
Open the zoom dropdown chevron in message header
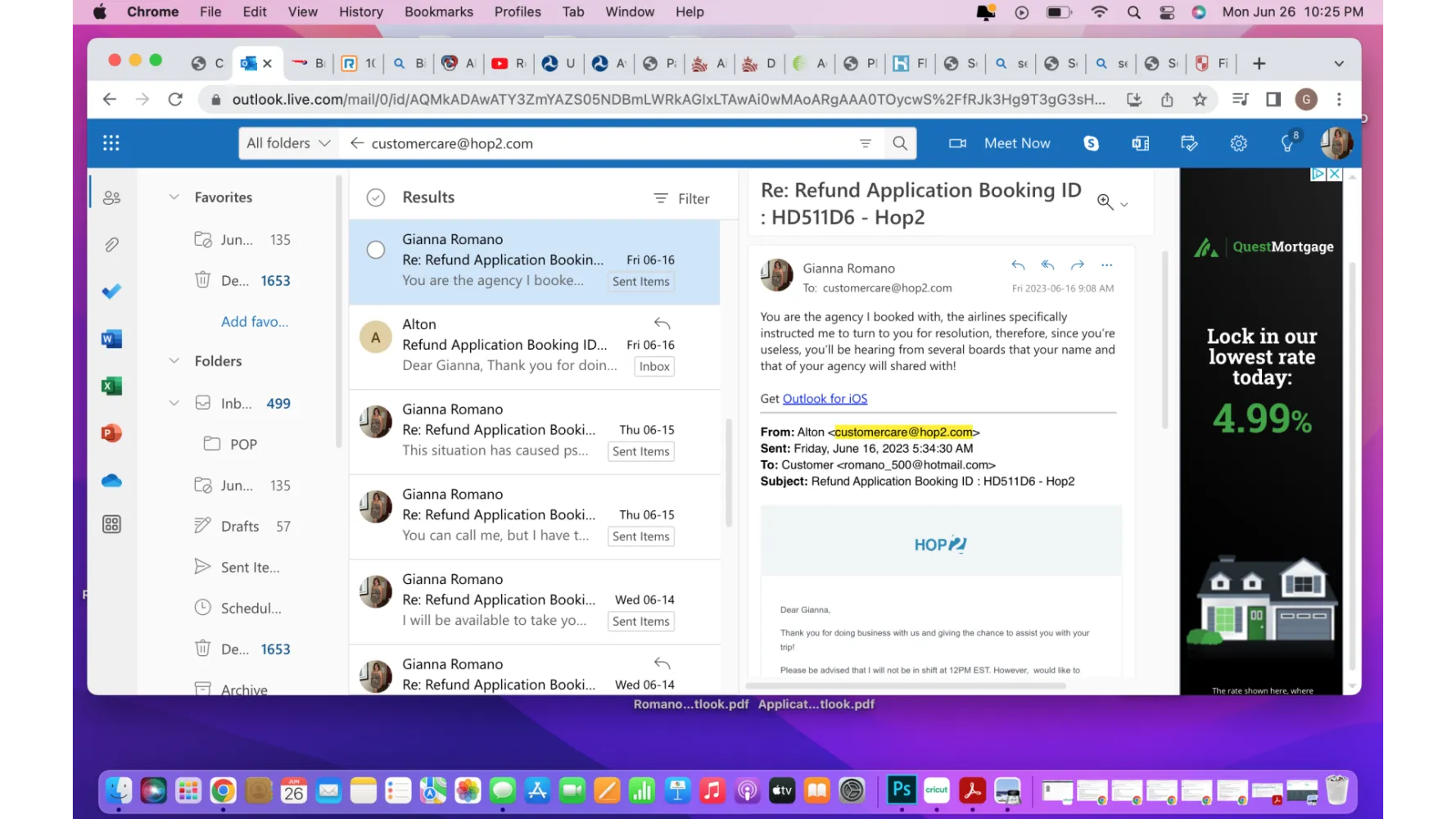tap(1124, 205)
